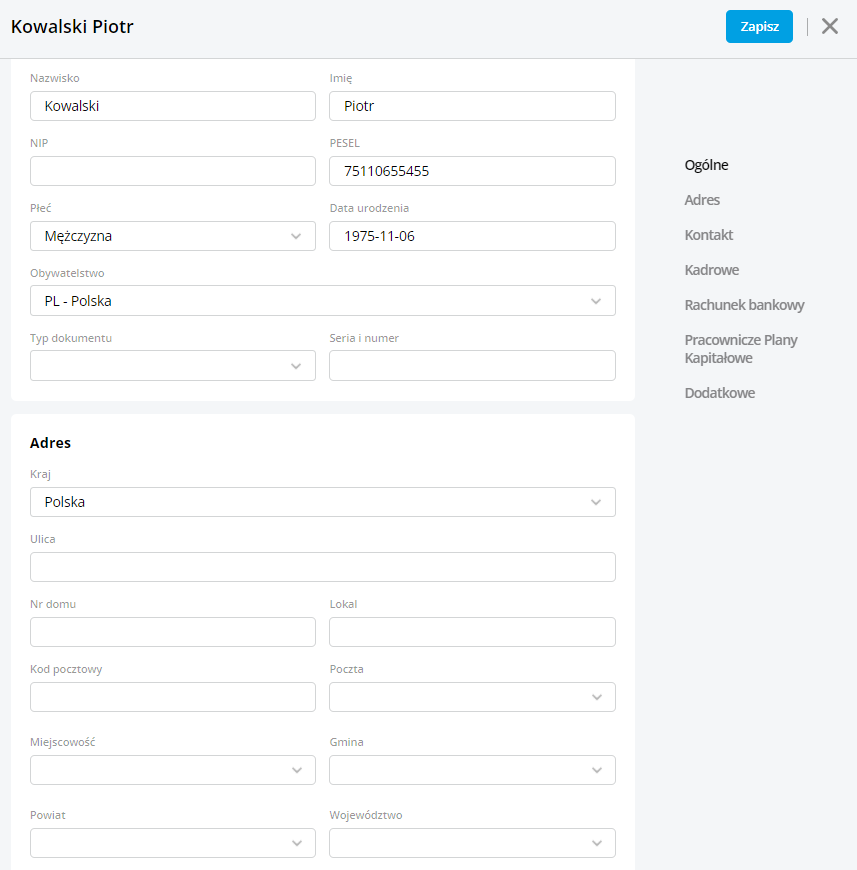Open the Poczta dropdown
Viewport: 857px width, 870px height.
472,697
